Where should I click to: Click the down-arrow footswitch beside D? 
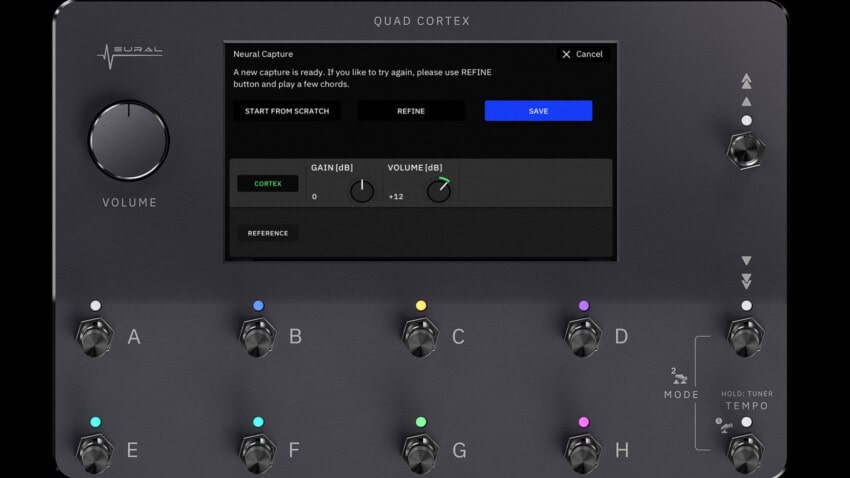[746, 337]
